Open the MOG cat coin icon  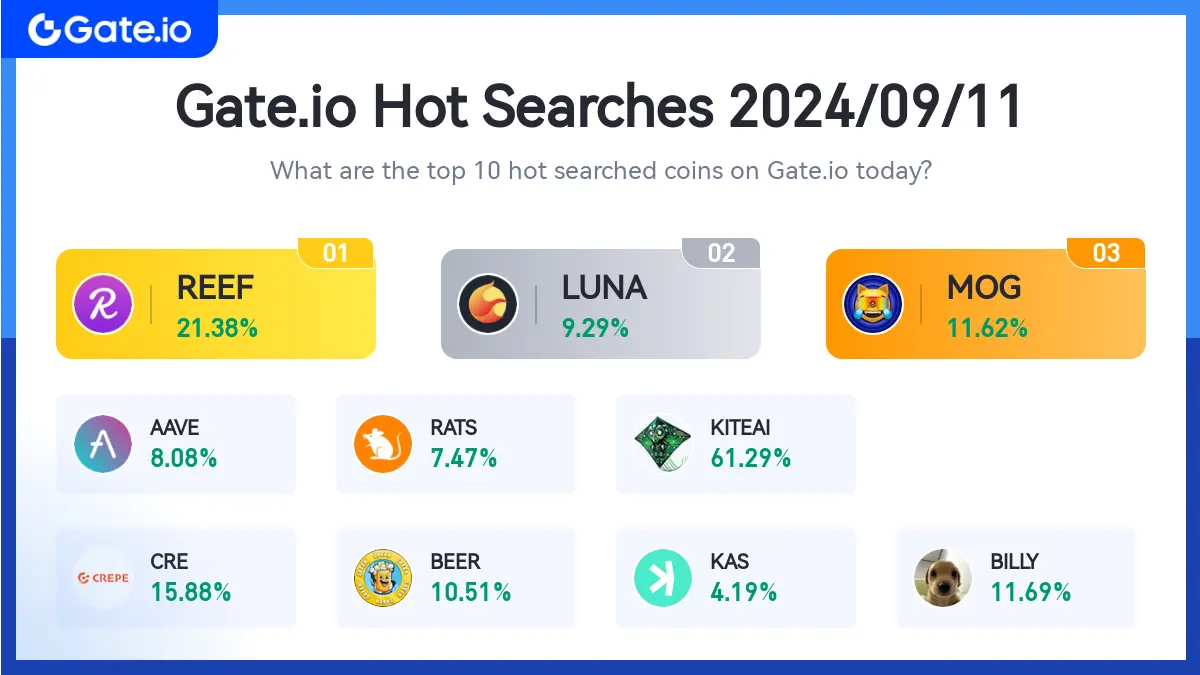pos(873,304)
